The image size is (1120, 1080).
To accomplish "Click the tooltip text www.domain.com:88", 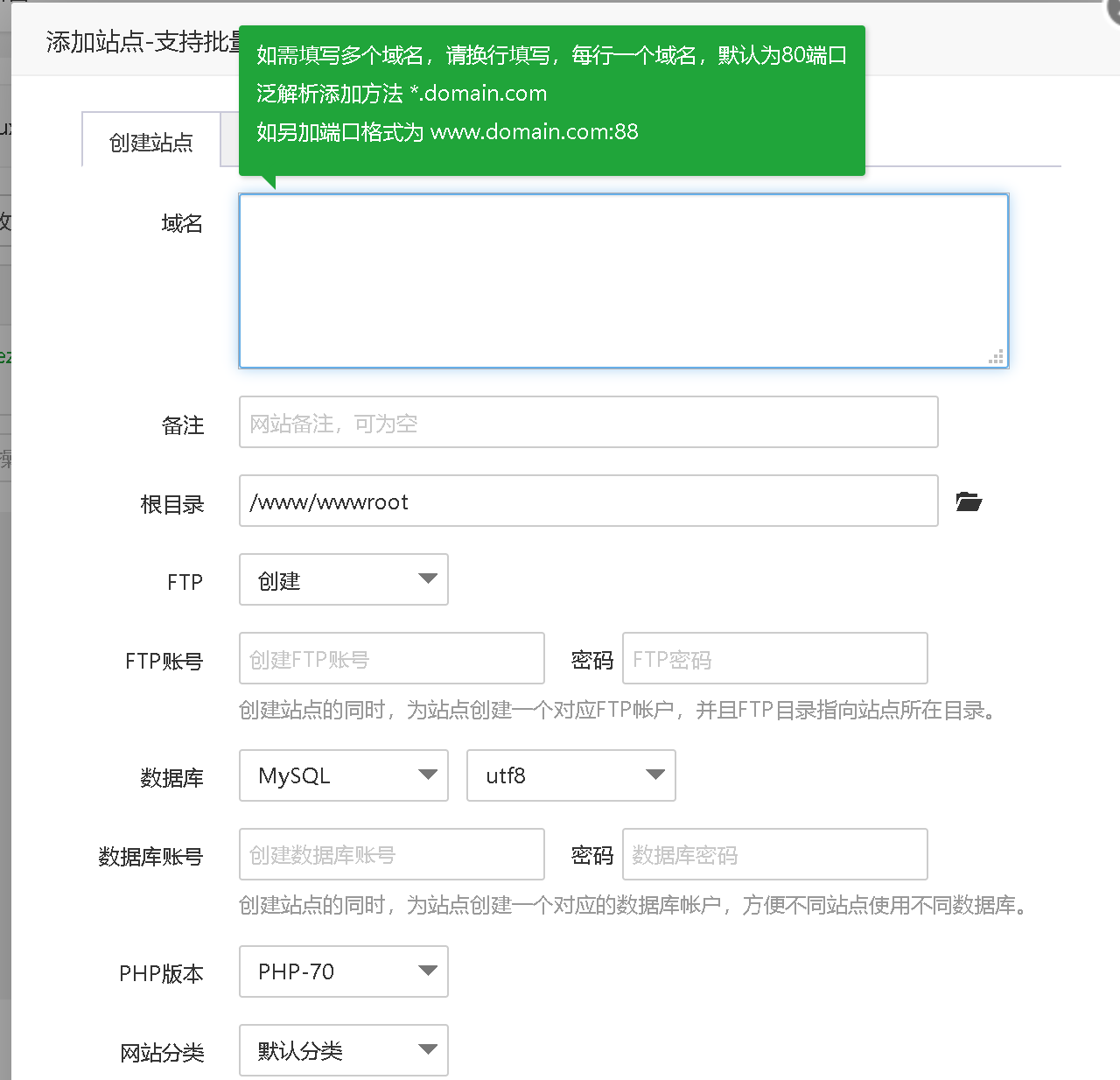I will [x=535, y=131].
